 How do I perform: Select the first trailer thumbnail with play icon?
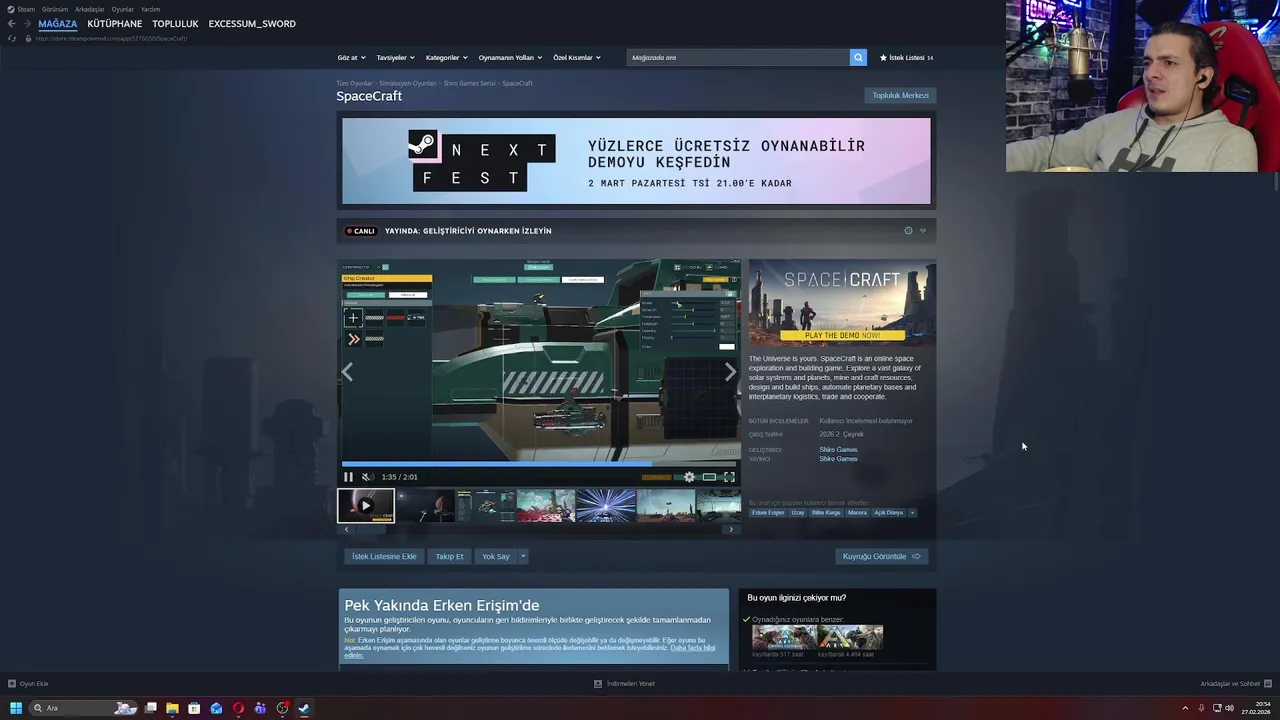(366, 506)
